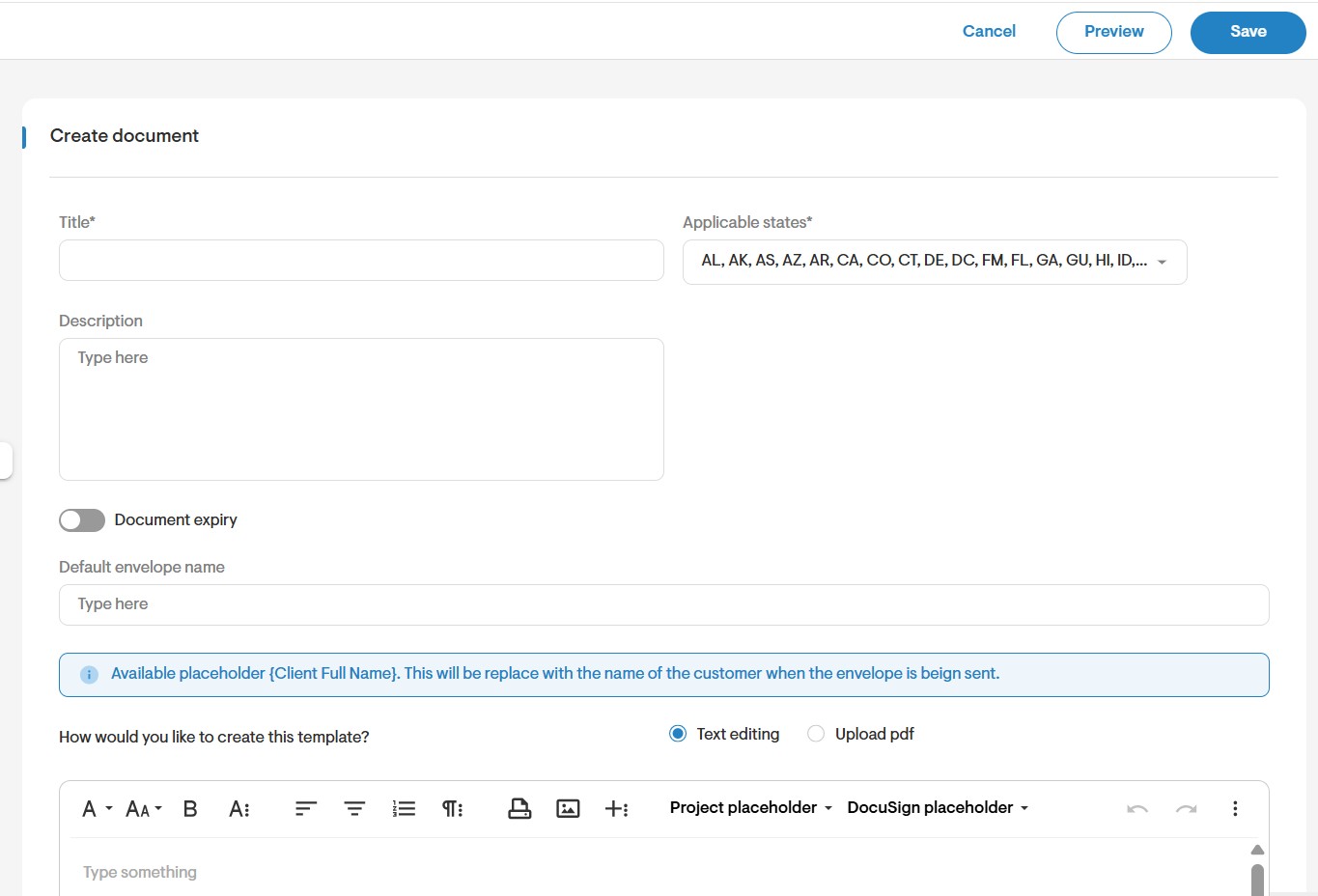Open the Applicable states dropdown
Viewport: 1318px width, 896px height.
pos(935,262)
